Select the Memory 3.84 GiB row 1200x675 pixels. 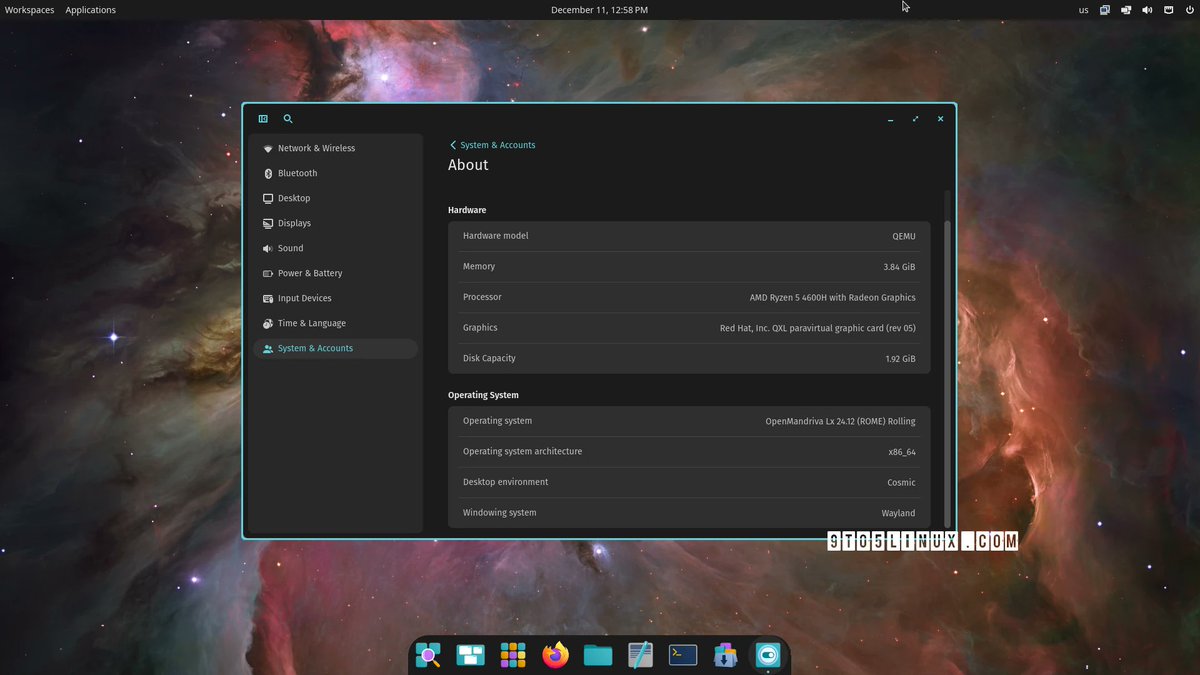pyautogui.click(x=689, y=267)
